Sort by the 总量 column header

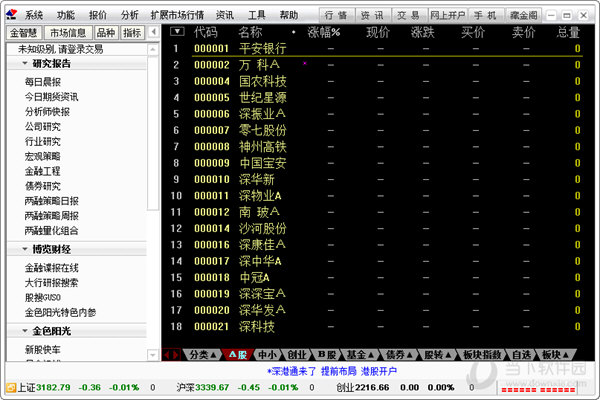click(x=568, y=32)
